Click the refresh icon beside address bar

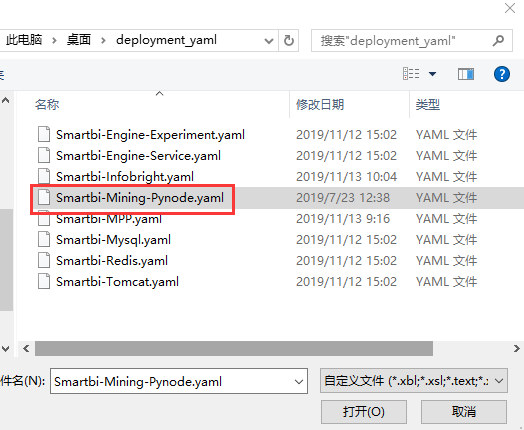[288, 41]
